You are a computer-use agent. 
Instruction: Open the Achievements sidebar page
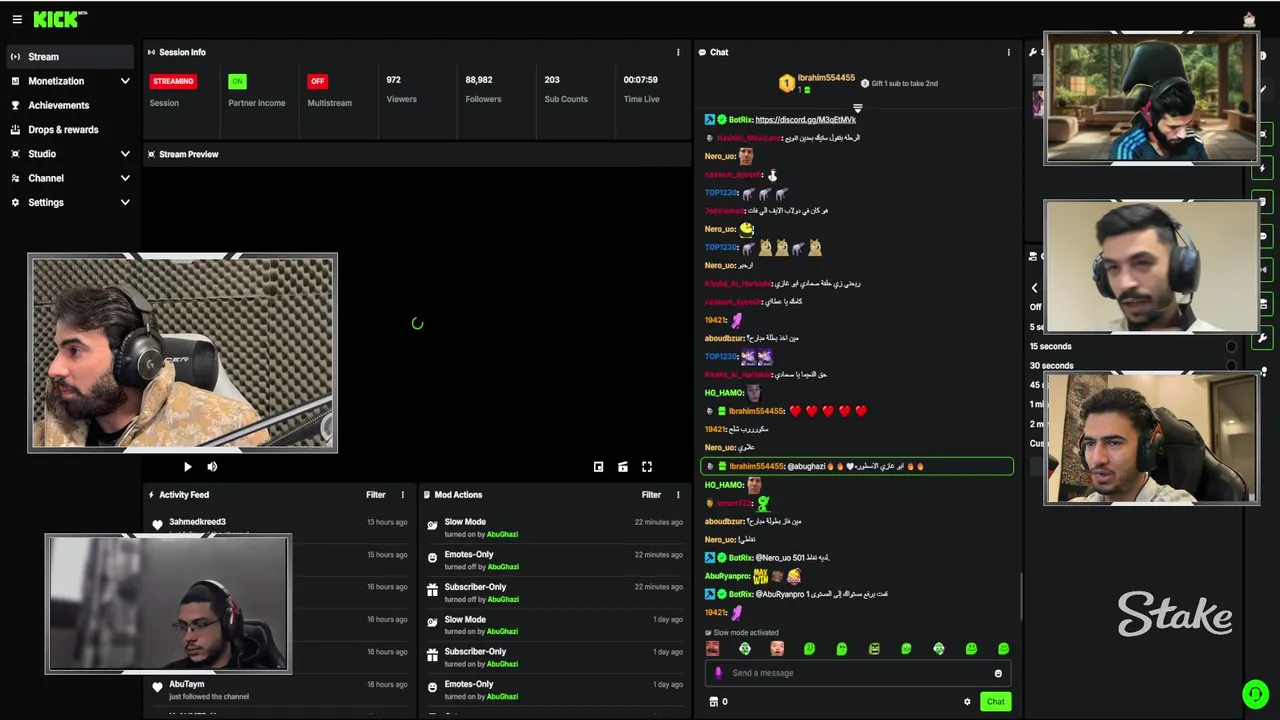click(x=68, y=105)
